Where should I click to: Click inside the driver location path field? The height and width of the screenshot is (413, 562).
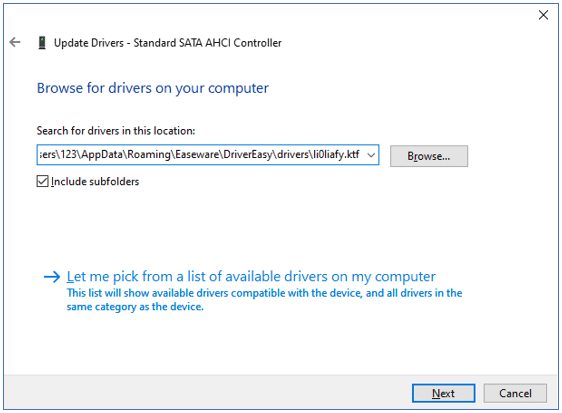[202, 155]
